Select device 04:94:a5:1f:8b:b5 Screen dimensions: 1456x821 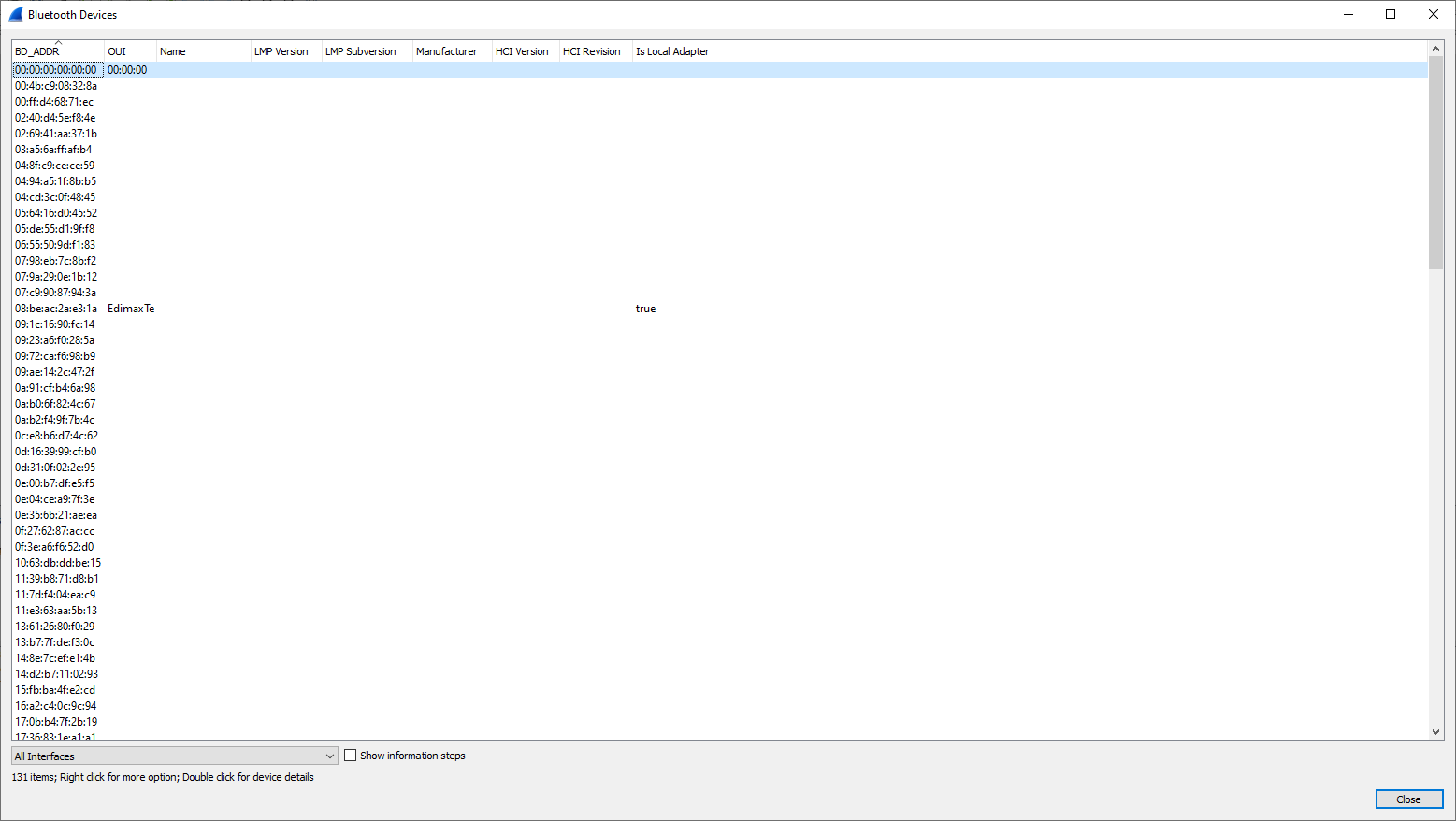pyautogui.click(x=55, y=181)
